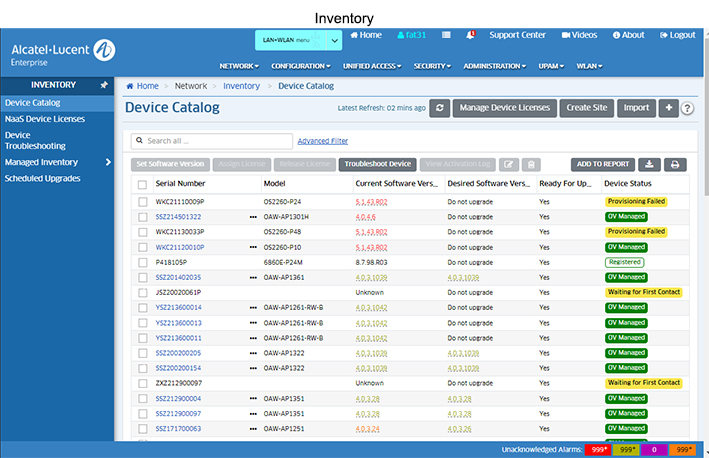Click the print icon above table

pos(675,164)
